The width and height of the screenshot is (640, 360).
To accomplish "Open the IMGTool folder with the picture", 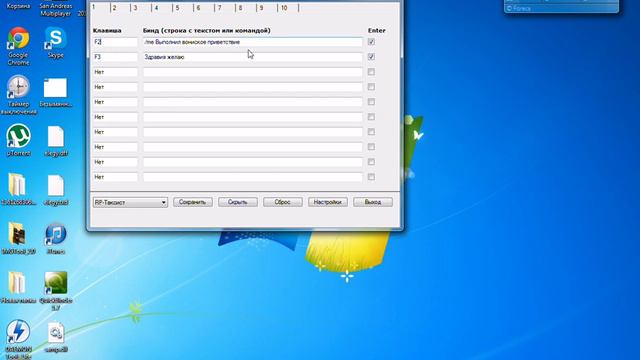I will click(18, 238).
